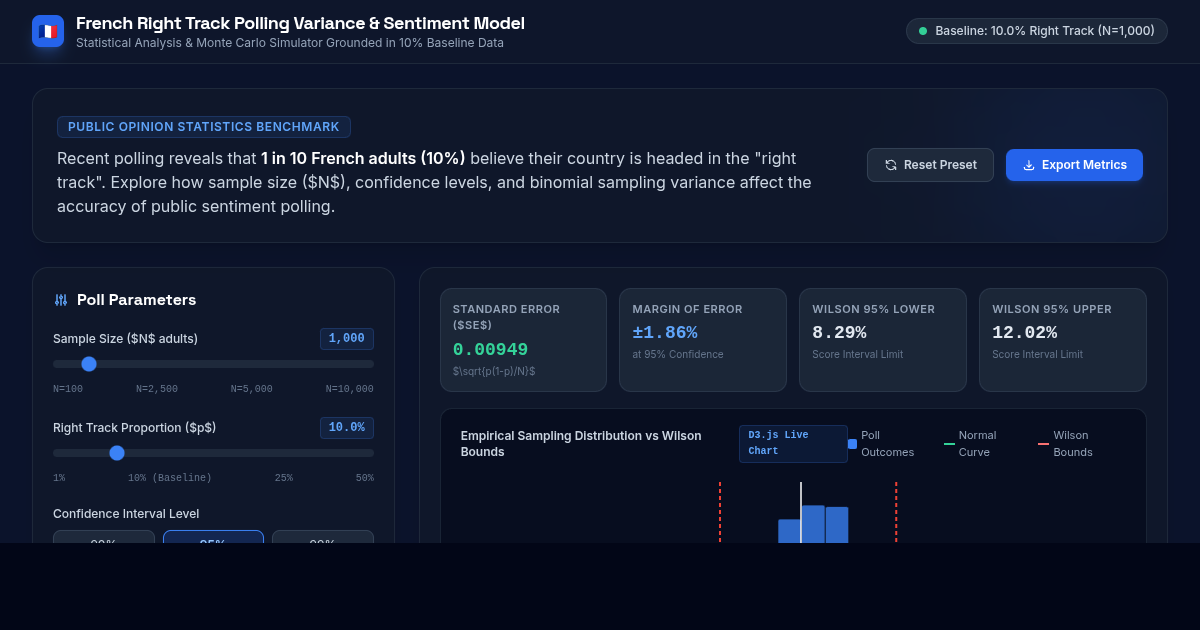This screenshot has width=1200, height=630.
Task: Click the Wilson 95% Upper 12.02% value
Action: coord(1024,332)
